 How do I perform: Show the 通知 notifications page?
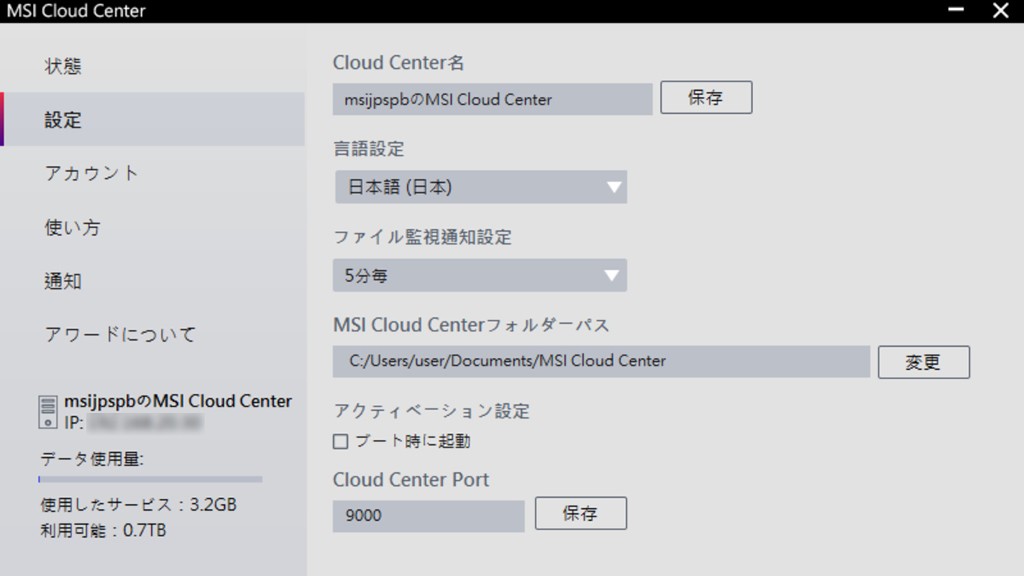tap(64, 281)
